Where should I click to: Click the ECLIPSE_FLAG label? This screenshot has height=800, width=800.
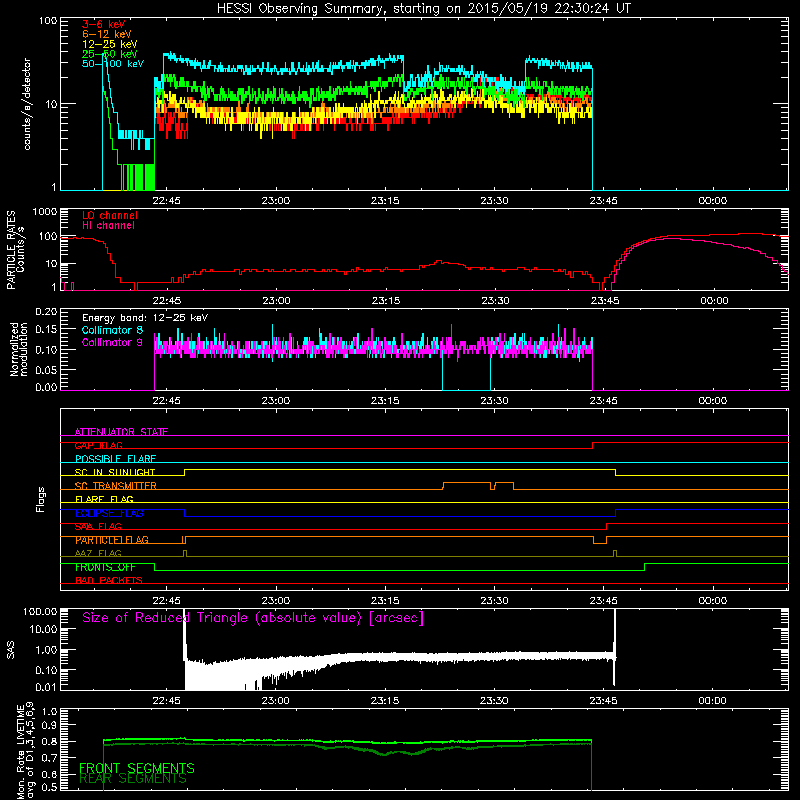click(x=109, y=513)
